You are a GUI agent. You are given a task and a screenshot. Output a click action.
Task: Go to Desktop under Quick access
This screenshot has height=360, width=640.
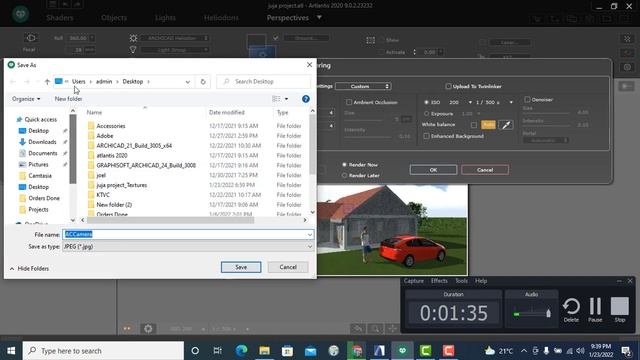click(38, 131)
